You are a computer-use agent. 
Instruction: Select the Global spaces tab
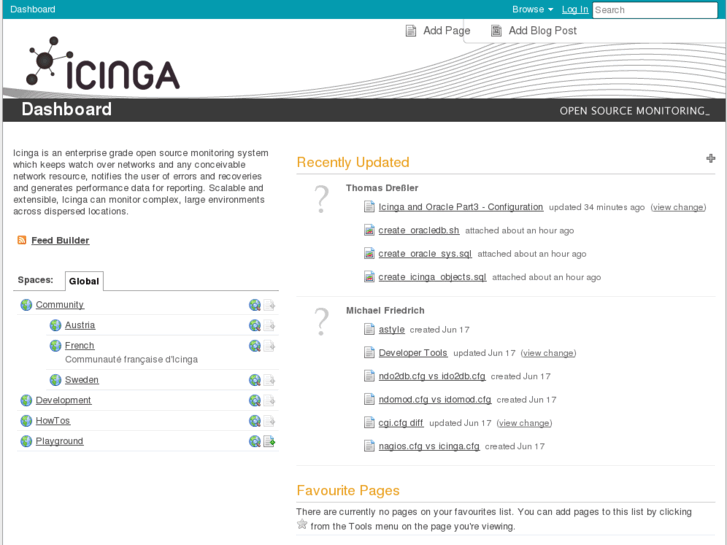point(84,281)
